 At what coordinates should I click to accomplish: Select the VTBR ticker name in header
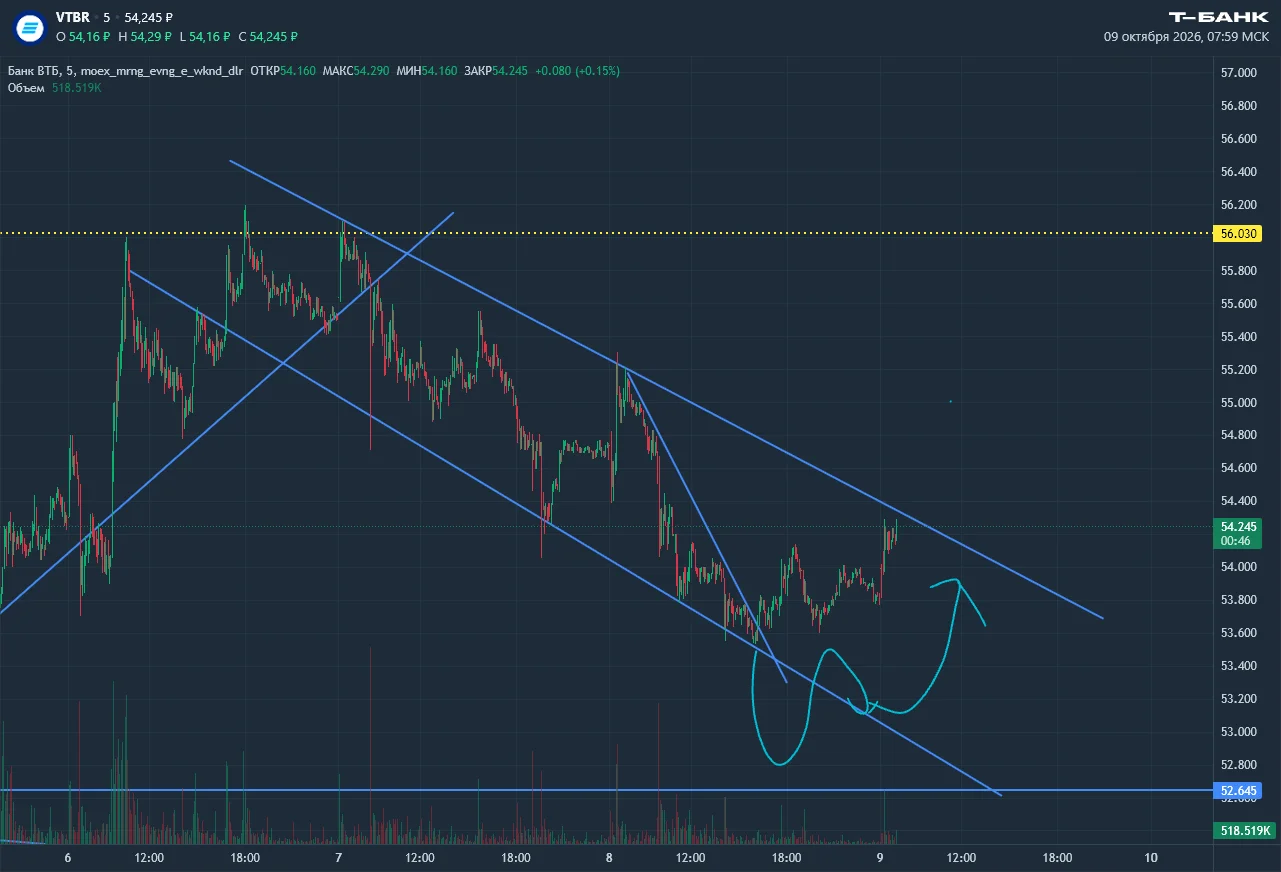[71, 17]
